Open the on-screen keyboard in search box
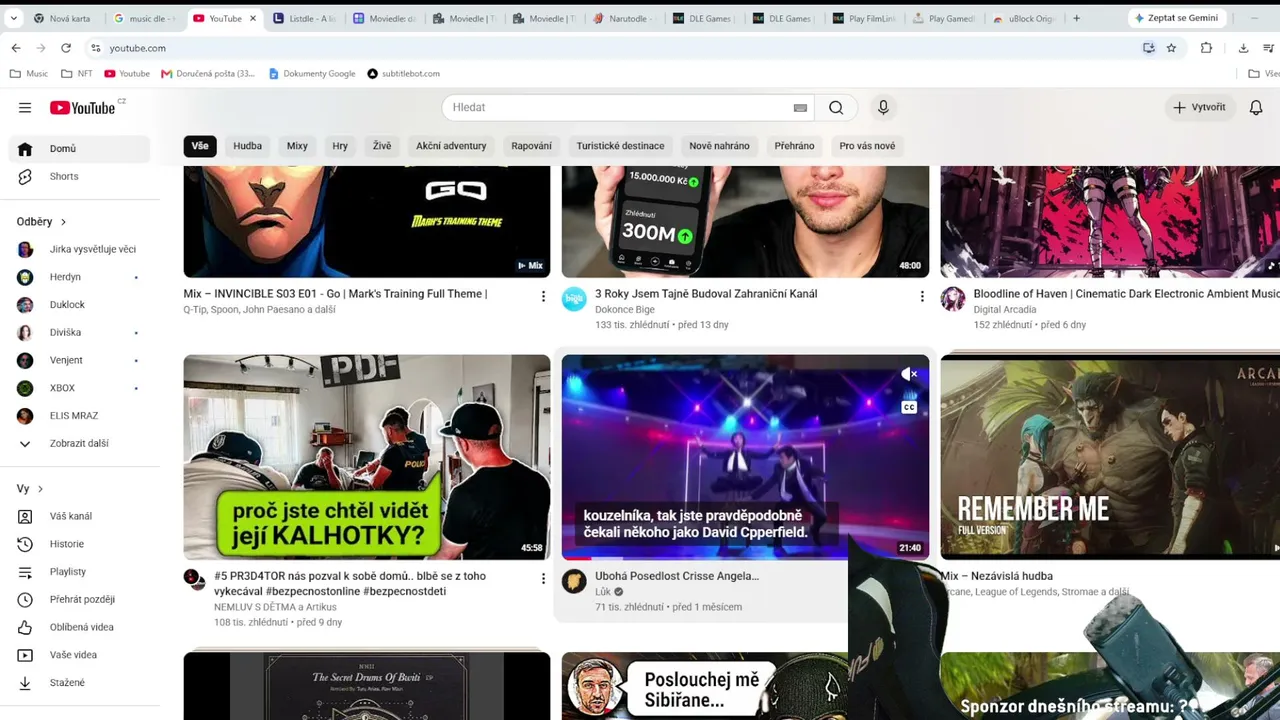 click(800, 108)
